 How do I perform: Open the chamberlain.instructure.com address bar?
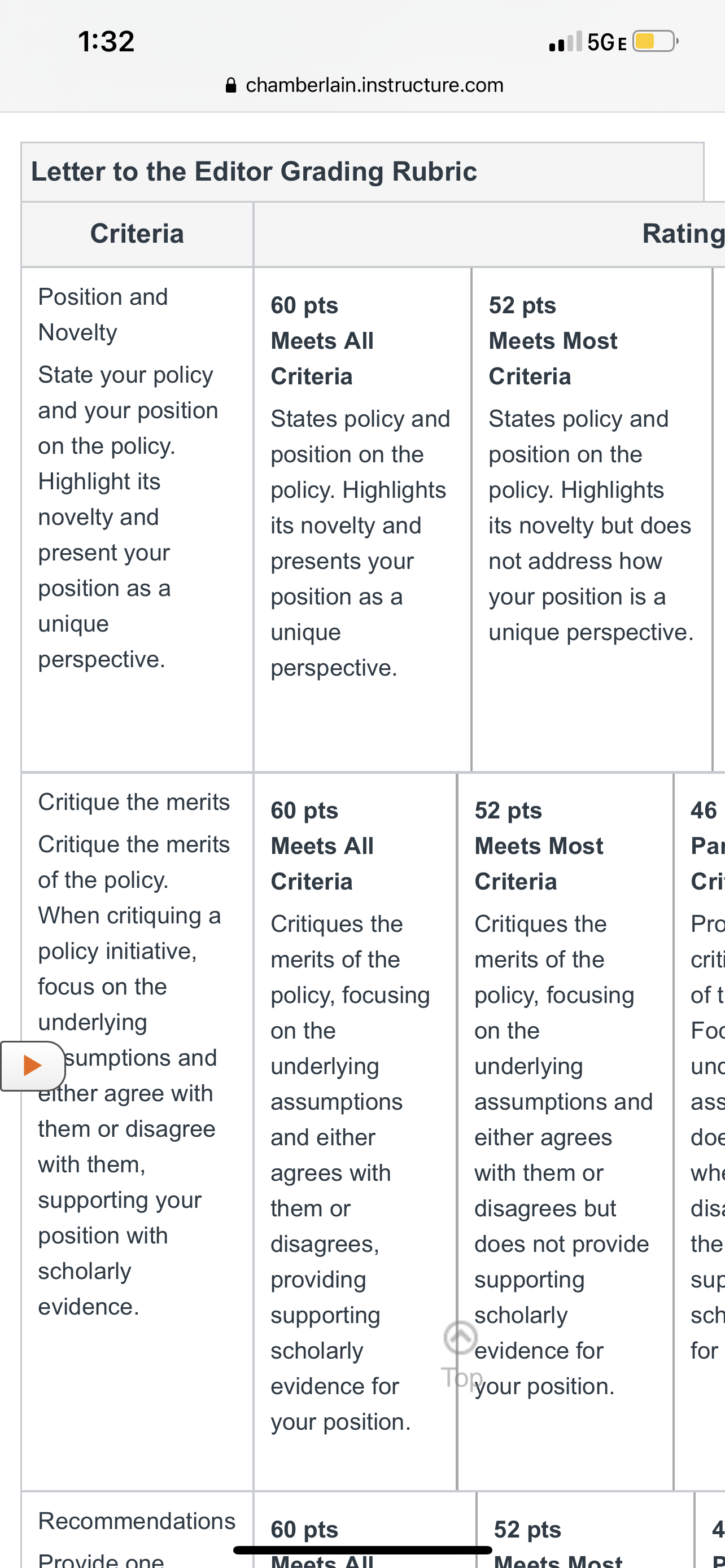click(x=365, y=85)
